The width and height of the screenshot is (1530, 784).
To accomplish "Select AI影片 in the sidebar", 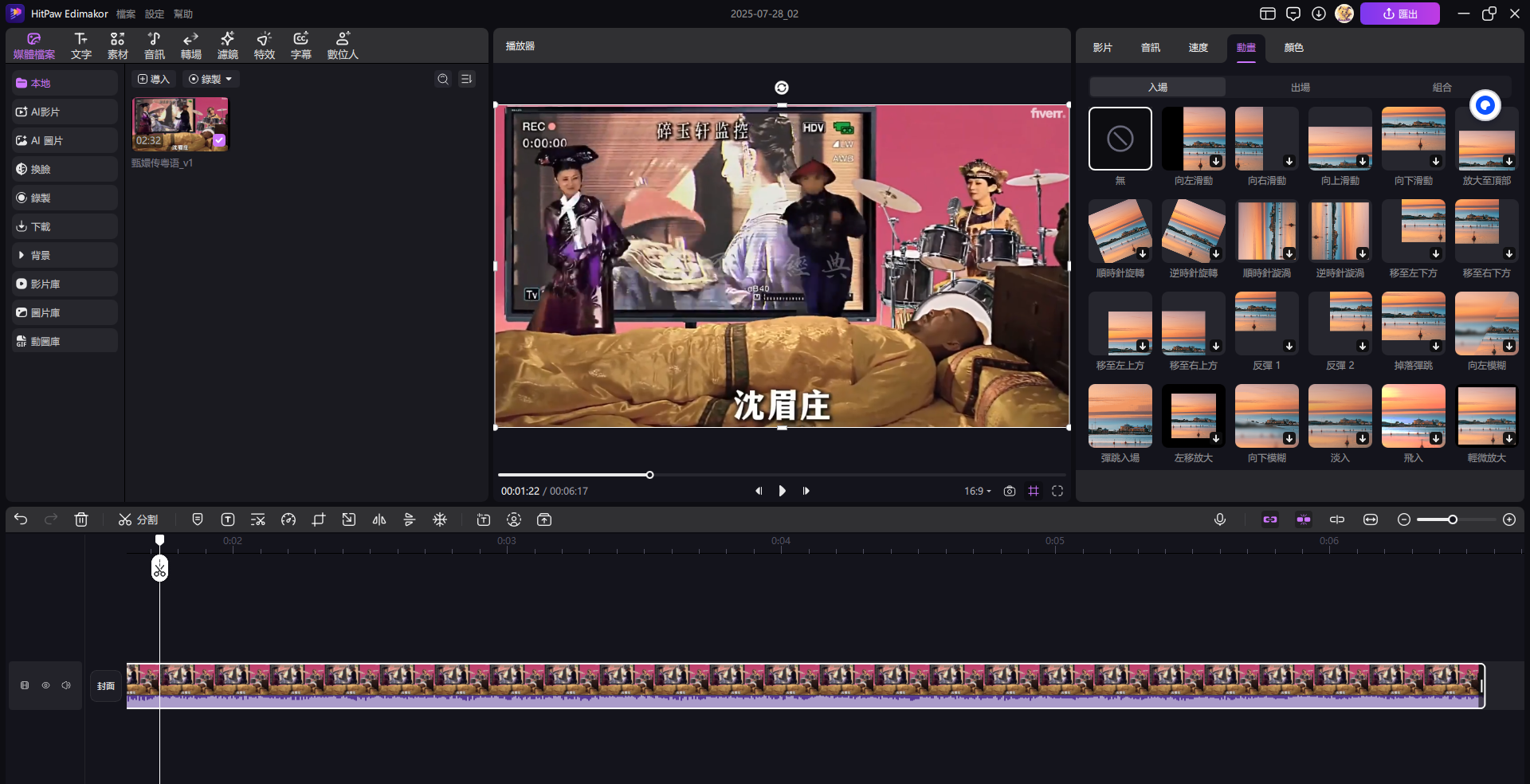I will [65, 112].
